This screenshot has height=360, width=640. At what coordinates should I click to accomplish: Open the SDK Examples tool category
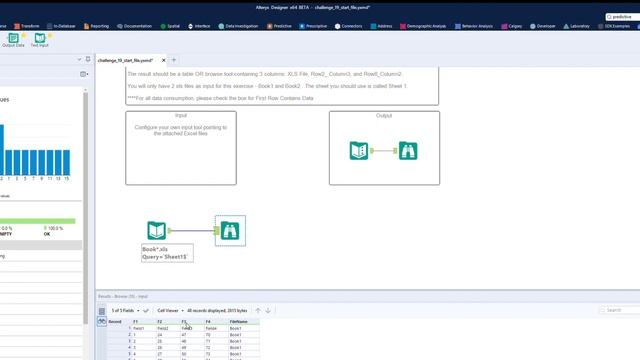point(614,26)
